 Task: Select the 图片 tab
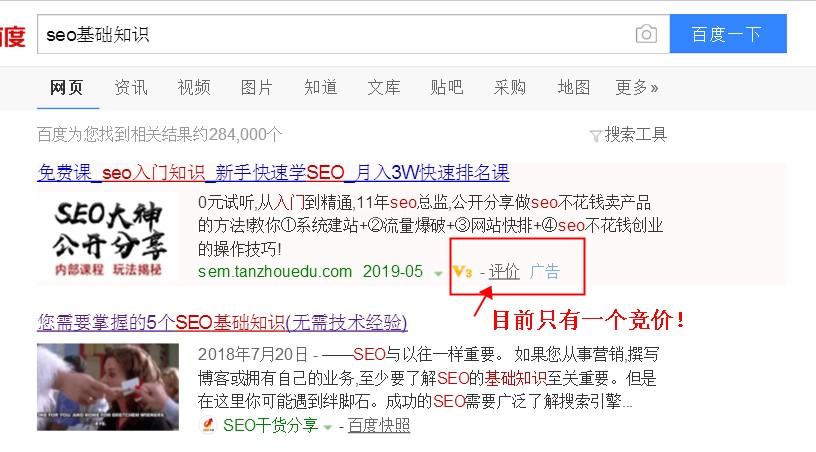click(x=257, y=87)
